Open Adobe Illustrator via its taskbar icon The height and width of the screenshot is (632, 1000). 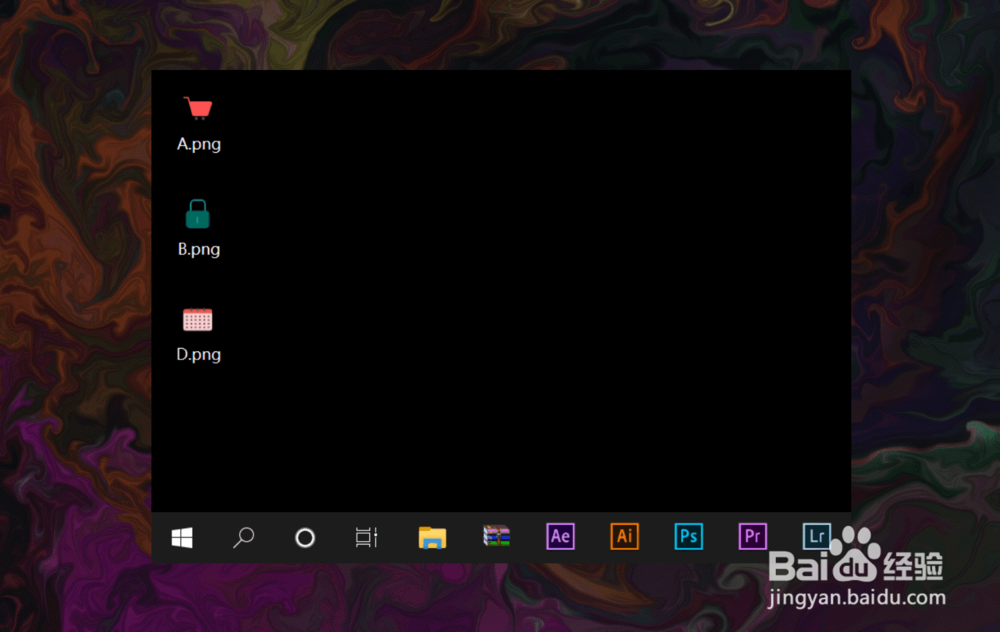click(x=624, y=536)
